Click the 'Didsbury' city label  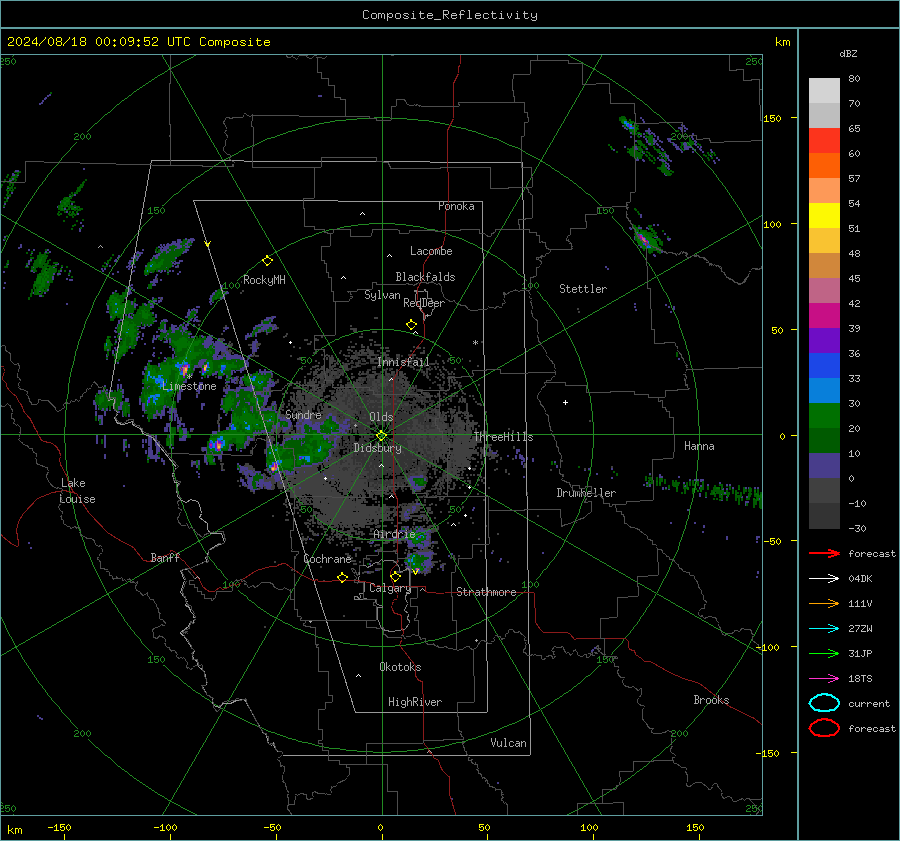377,448
